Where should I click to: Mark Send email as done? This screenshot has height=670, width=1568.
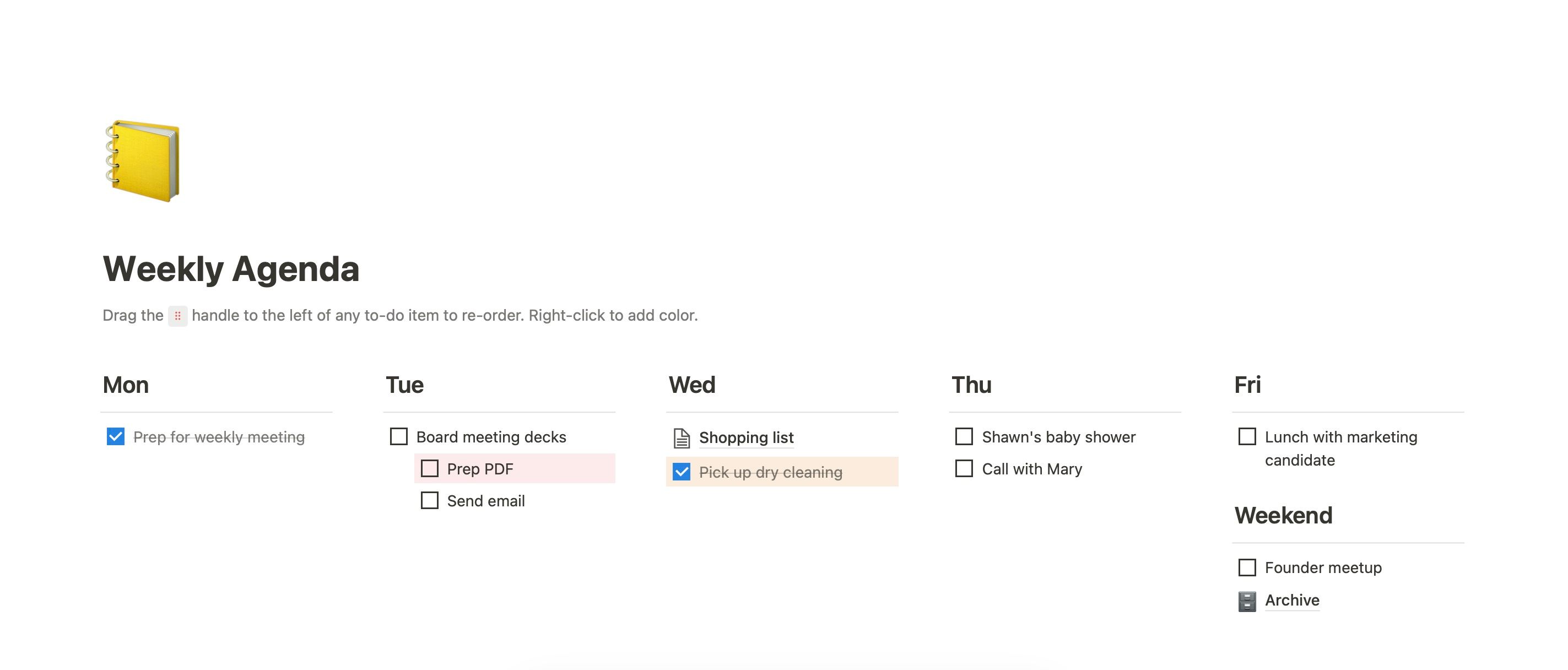click(x=430, y=500)
